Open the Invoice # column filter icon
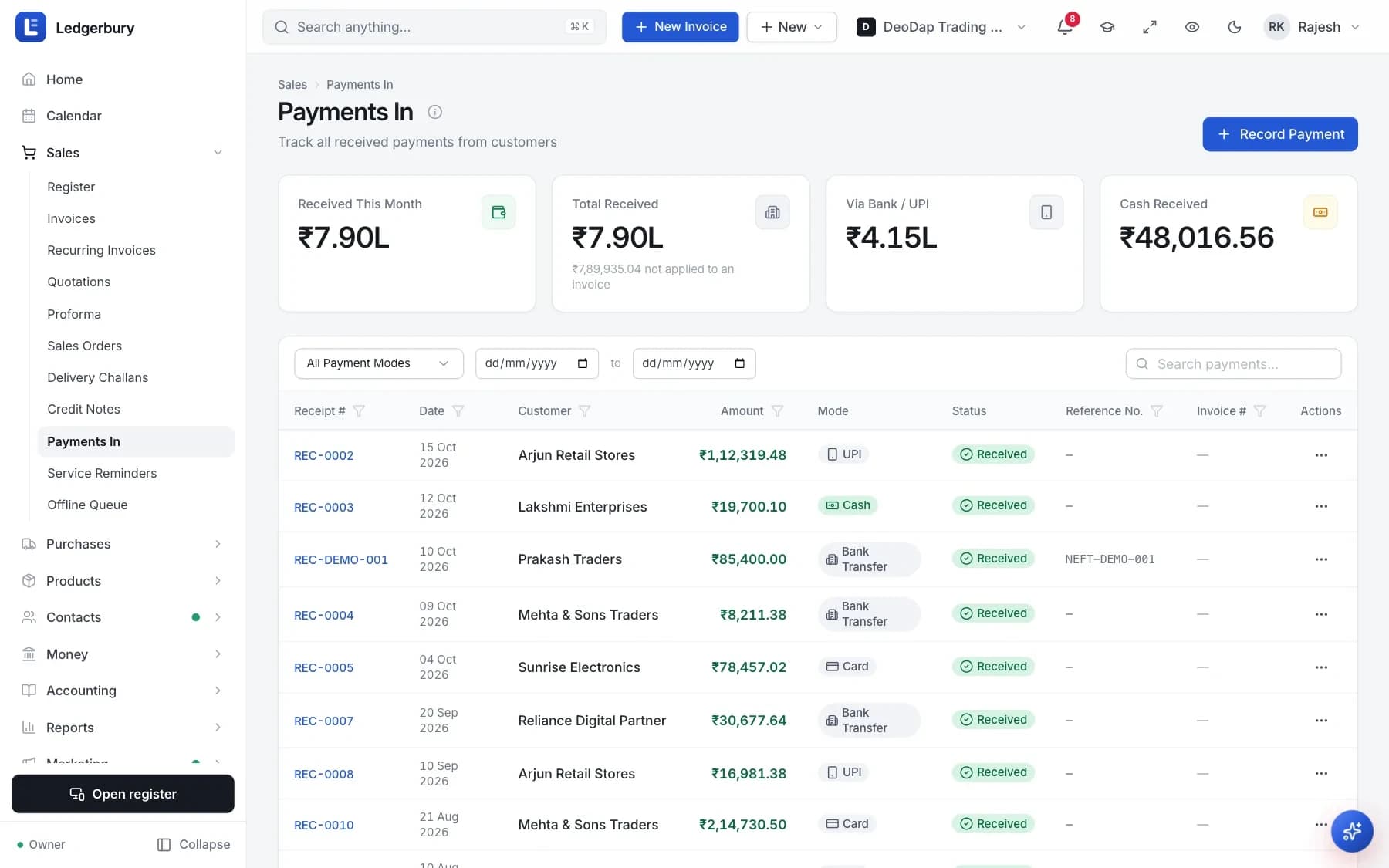Image resolution: width=1389 pixels, height=868 pixels. pyautogui.click(x=1259, y=411)
